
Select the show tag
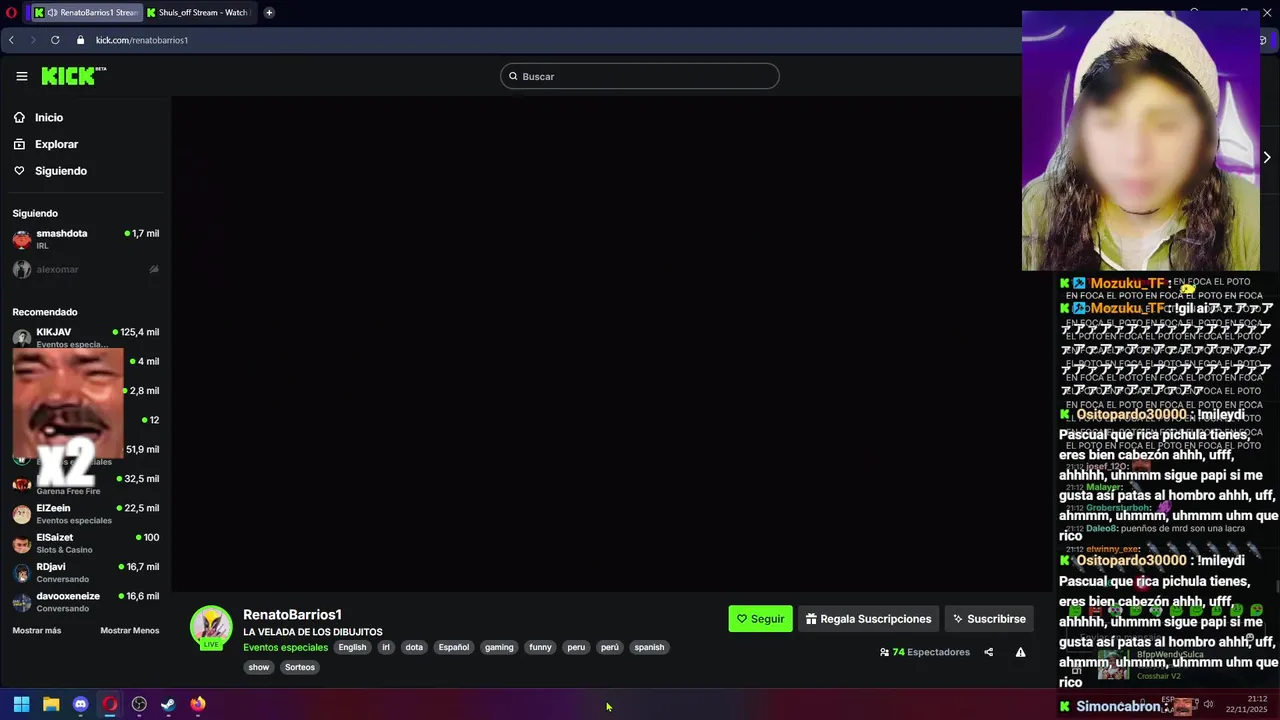(259, 667)
